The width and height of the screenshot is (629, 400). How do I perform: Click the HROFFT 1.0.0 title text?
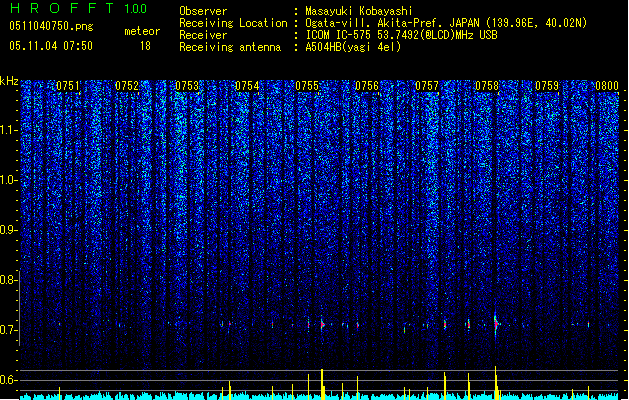pyautogui.click(x=78, y=8)
